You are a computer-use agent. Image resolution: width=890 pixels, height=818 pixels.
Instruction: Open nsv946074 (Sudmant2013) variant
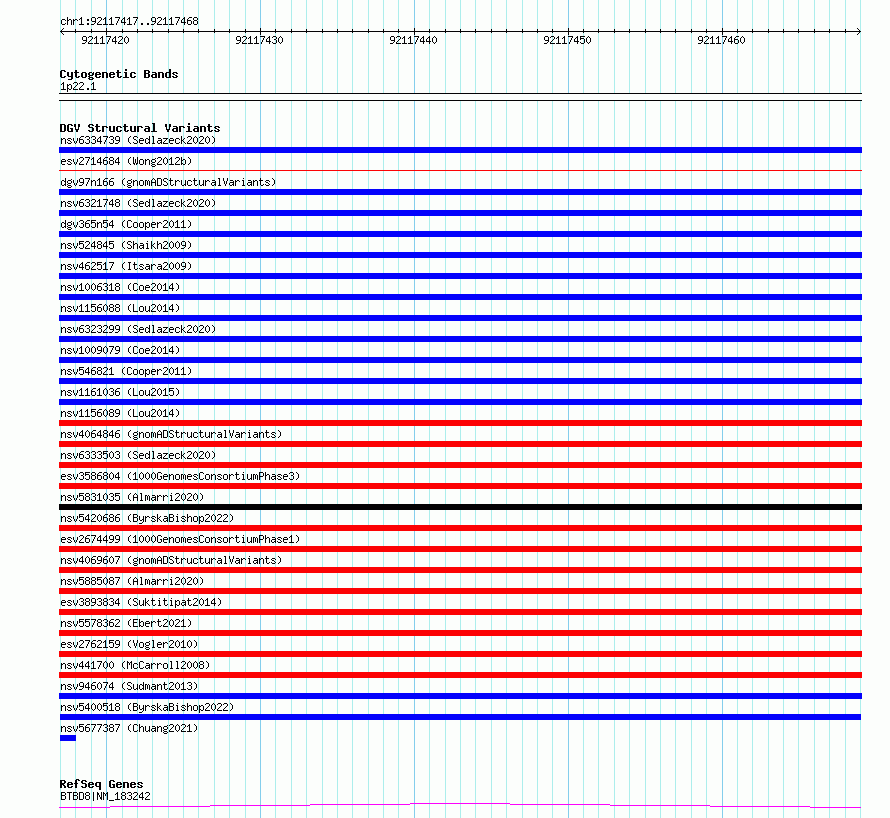(129, 686)
